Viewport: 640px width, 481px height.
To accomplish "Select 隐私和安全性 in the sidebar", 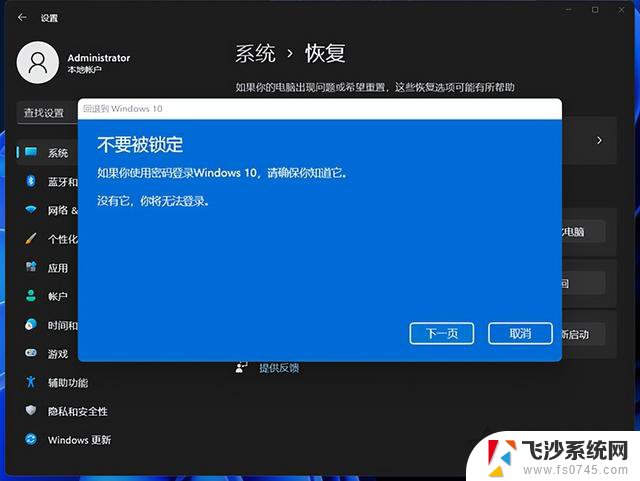I will [x=78, y=411].
